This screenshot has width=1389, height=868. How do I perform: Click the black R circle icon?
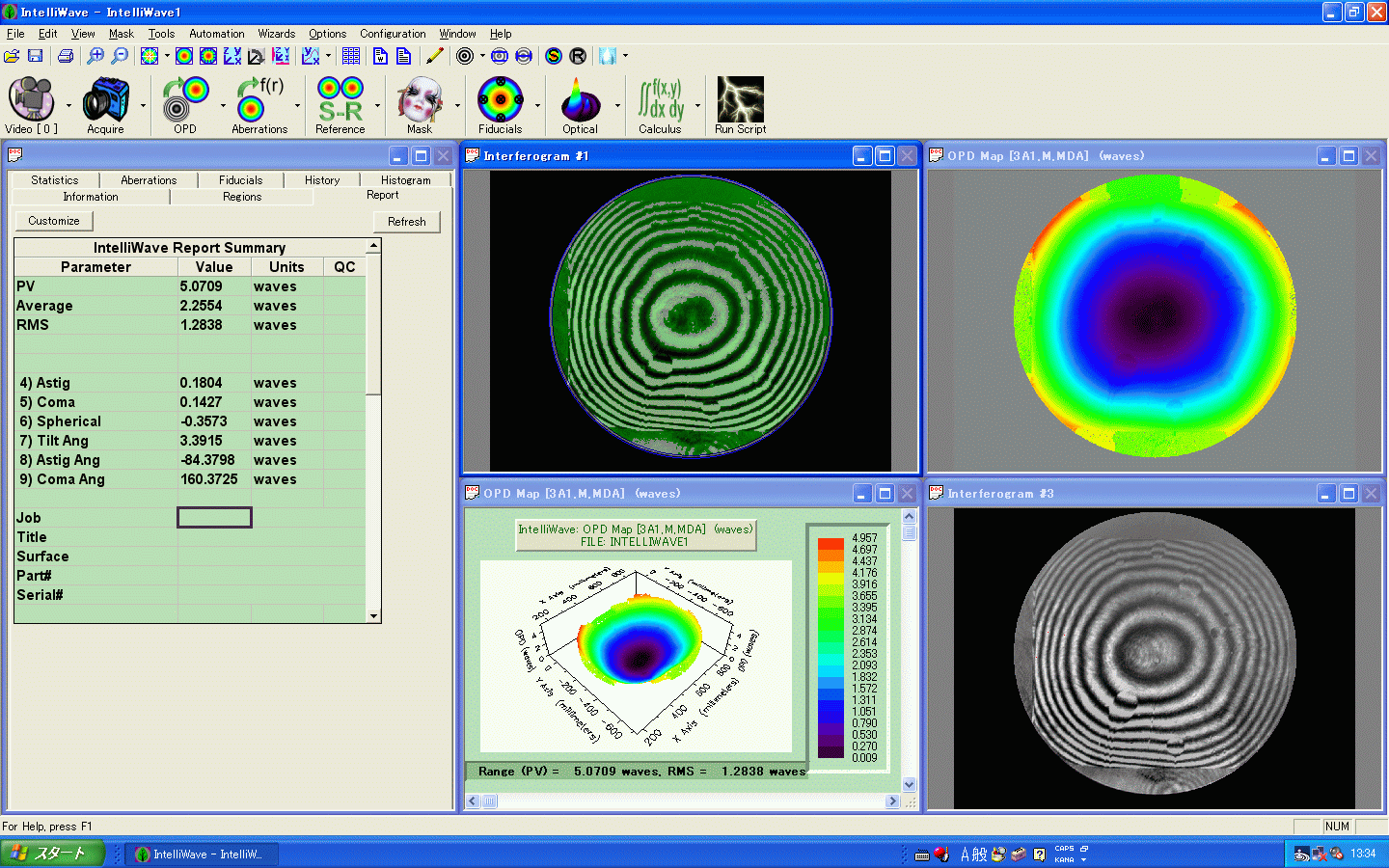point(578,56)
